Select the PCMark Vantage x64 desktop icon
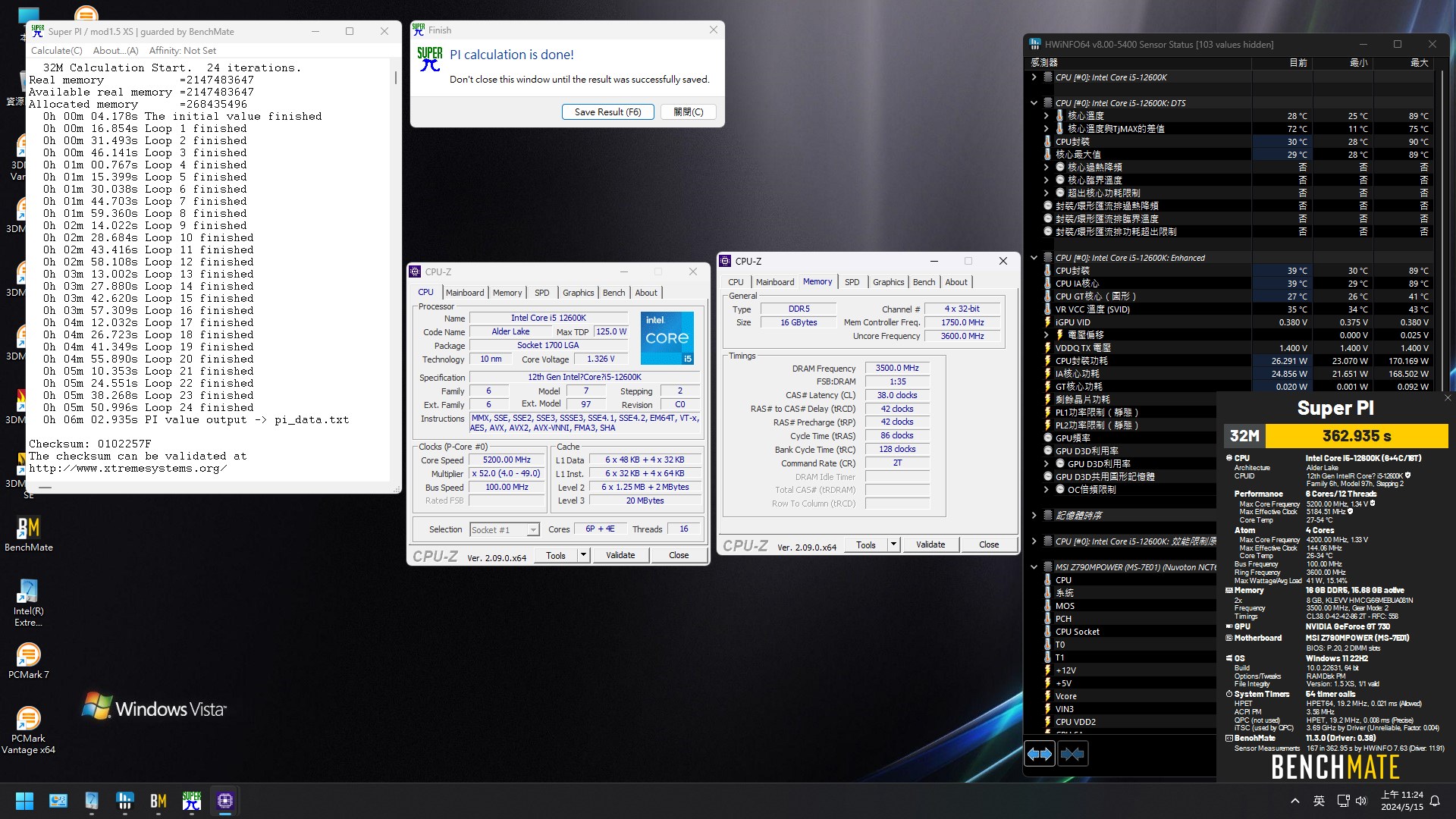1456x819 pixels. point(29,730)
